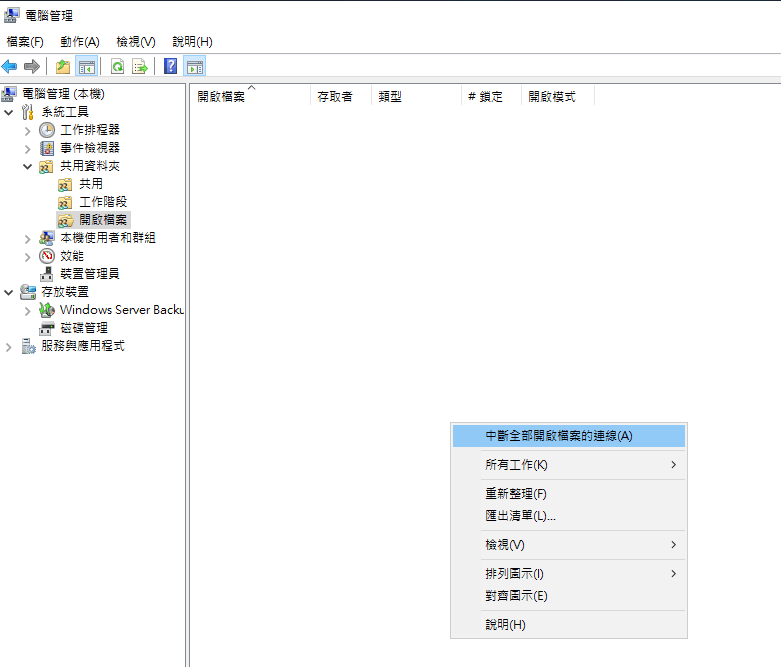Expand the 事件檢視器 tree node
This screenshot has height=667, width=781.
[x=27, y=149]
